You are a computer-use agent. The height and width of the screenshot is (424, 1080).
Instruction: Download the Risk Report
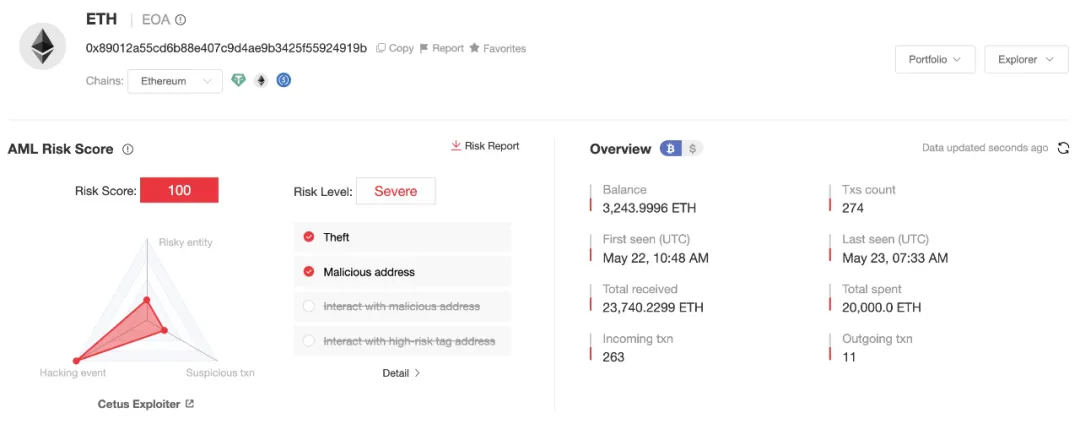[x=485, y=146]
